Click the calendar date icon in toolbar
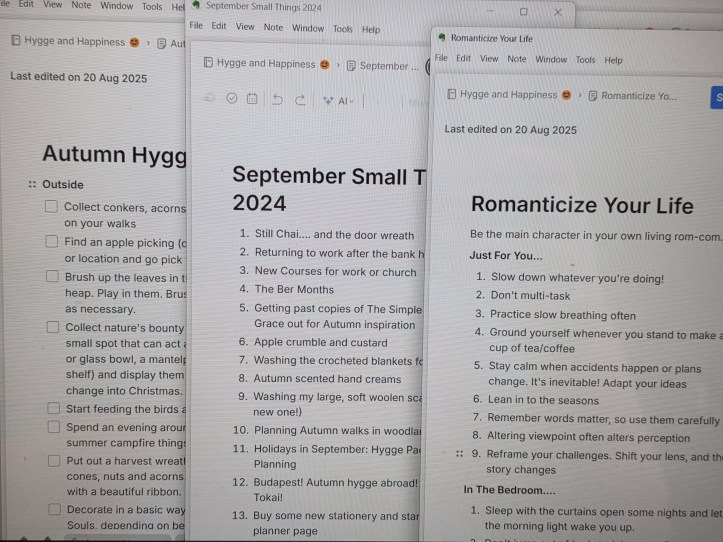Image resolution: width=723 pixels, height=542 pixels. click(252, 99)
